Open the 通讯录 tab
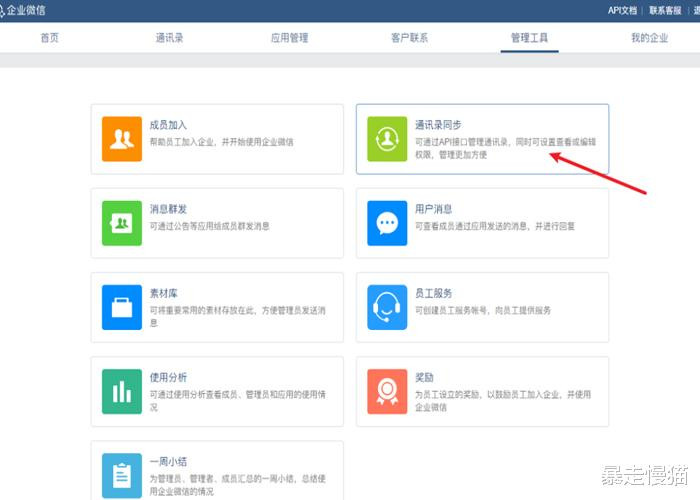The width and height of the screenshot is (700, 500). 169,38
